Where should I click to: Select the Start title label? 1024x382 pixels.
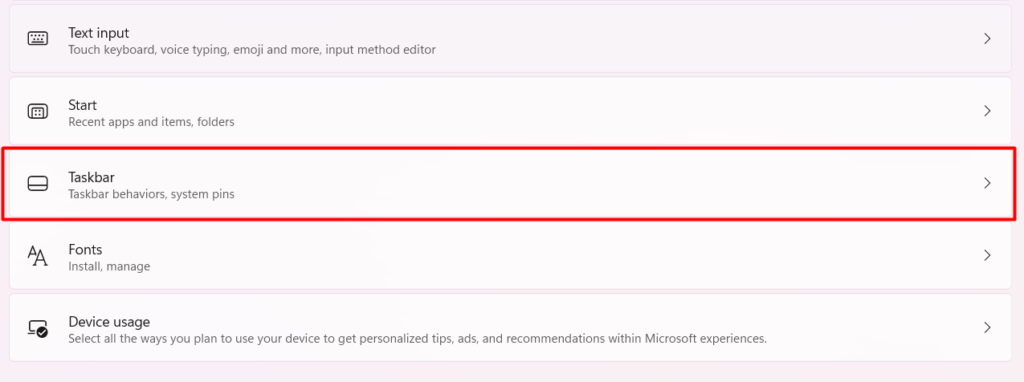(82, 105)
